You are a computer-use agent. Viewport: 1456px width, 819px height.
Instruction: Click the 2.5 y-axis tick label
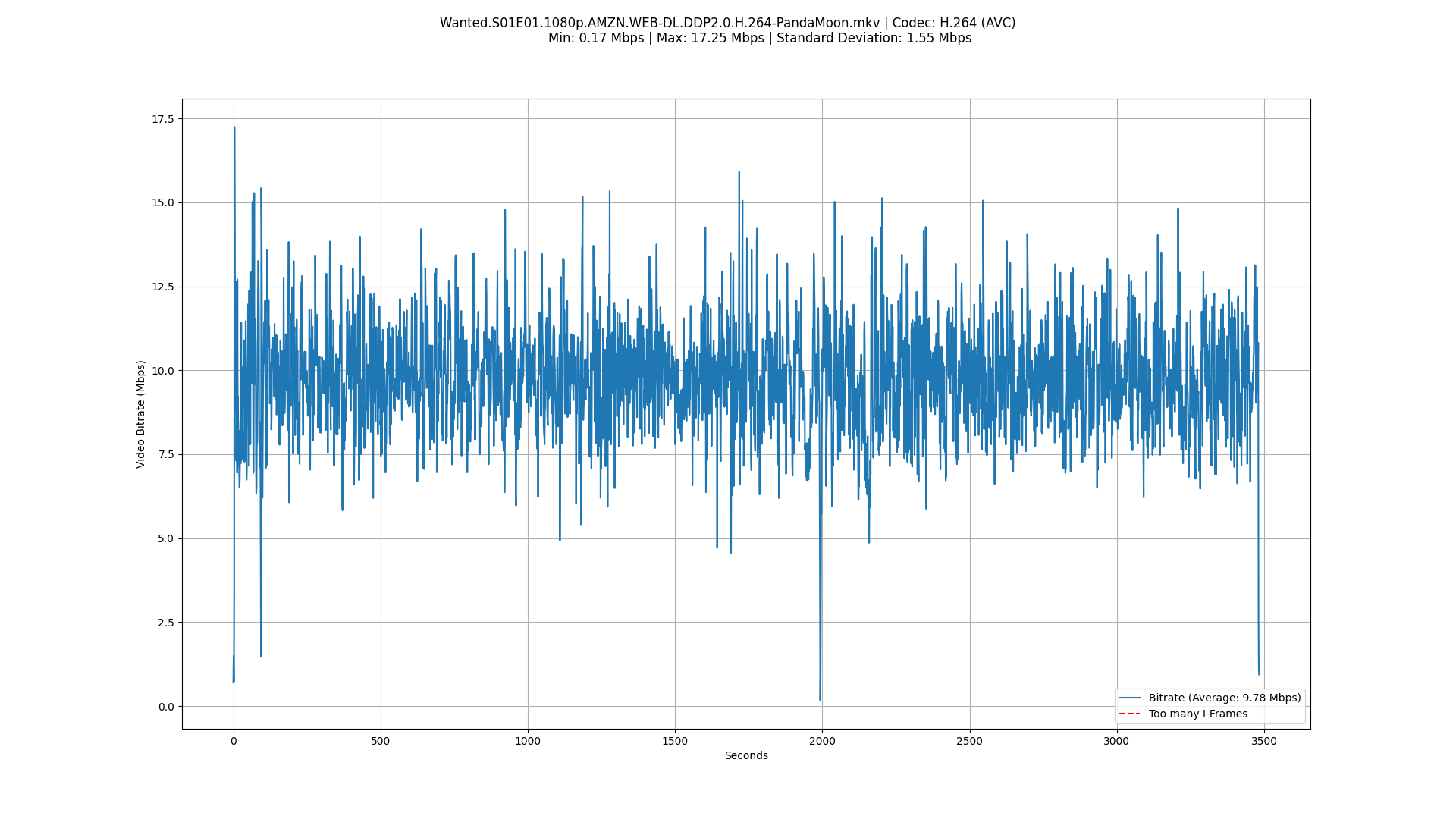pos(165,623)
